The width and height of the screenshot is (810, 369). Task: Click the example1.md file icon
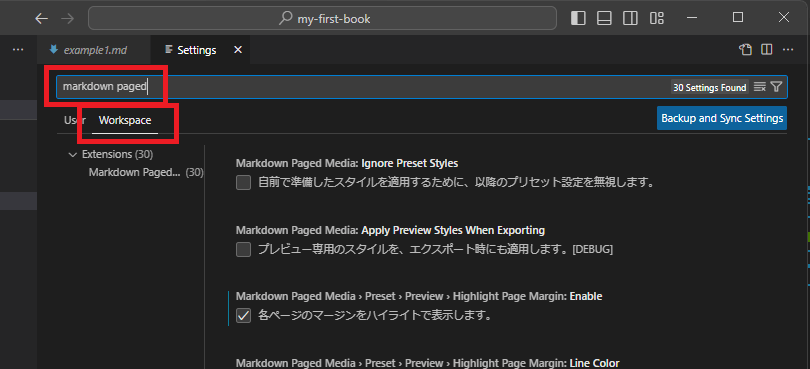[x=53, y=50]
